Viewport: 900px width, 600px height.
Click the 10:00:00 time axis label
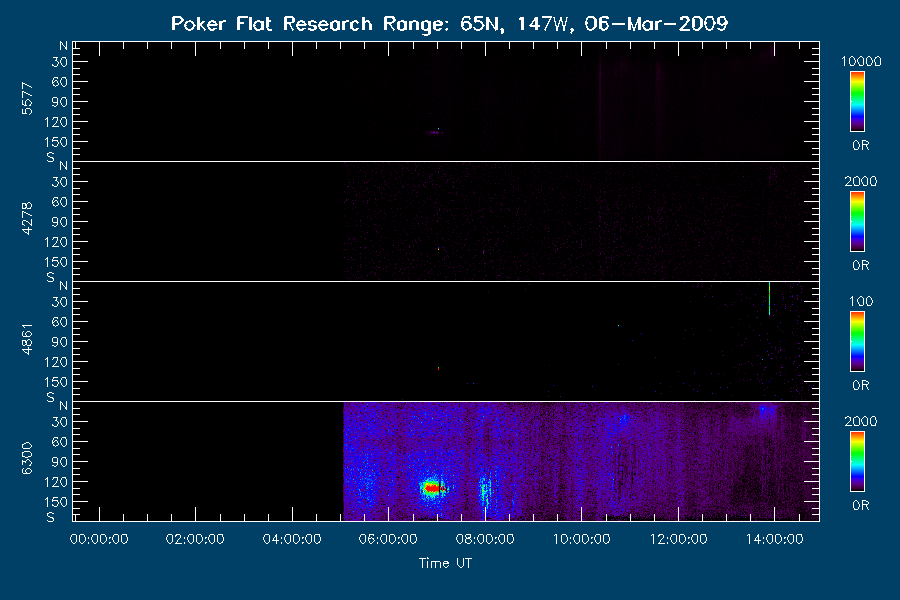[582, 539]
